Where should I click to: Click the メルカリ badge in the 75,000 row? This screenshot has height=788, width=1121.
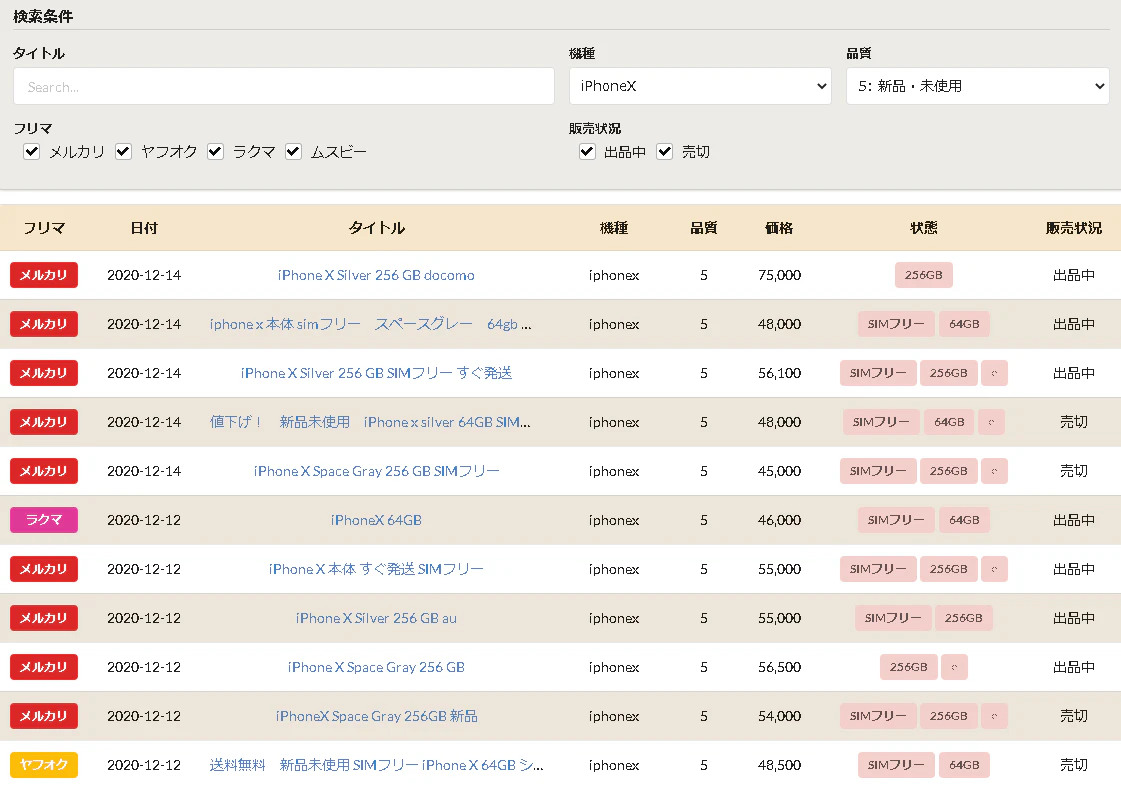tap(44, 275)
